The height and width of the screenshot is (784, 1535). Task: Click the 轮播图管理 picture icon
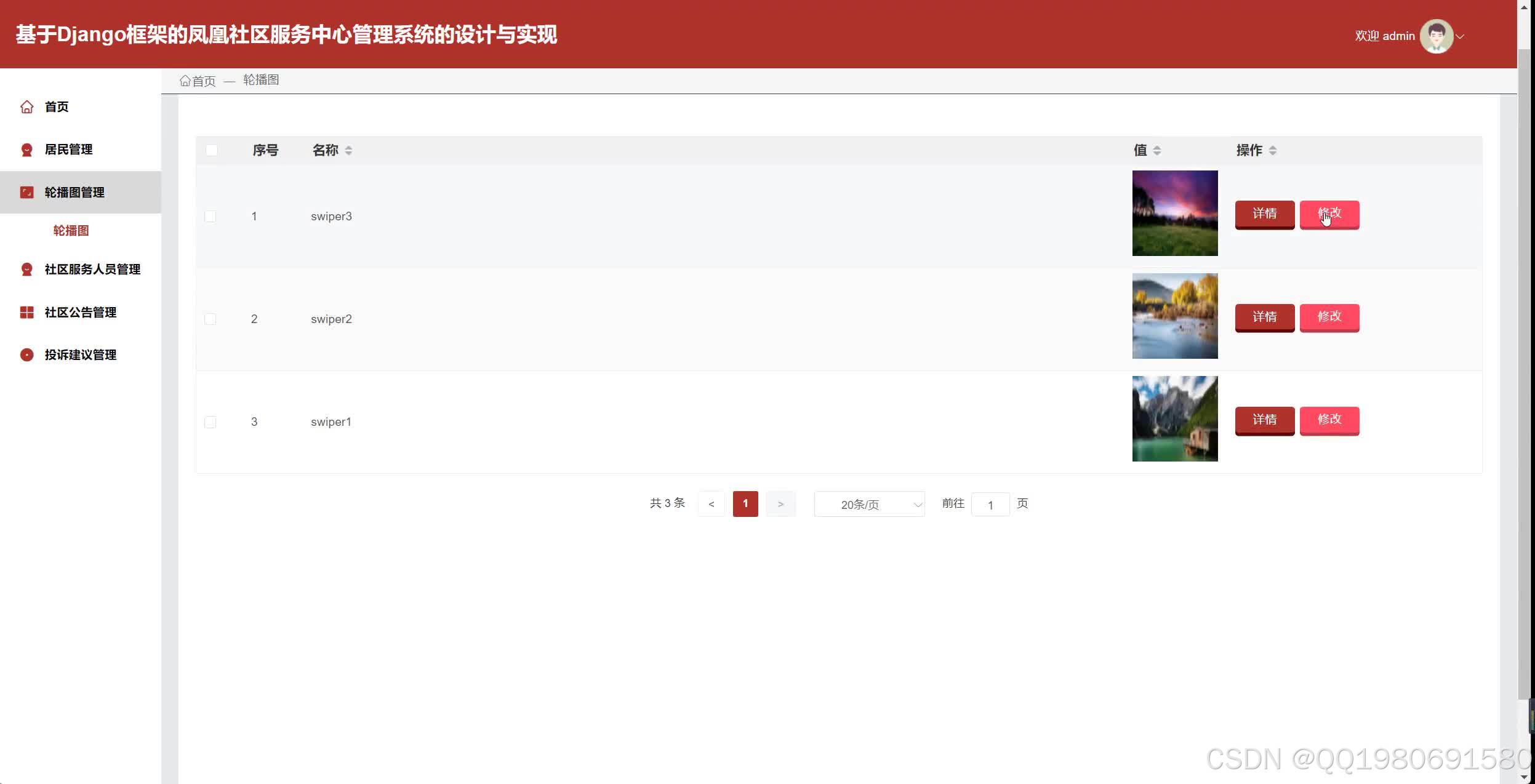tap(26, 193)
